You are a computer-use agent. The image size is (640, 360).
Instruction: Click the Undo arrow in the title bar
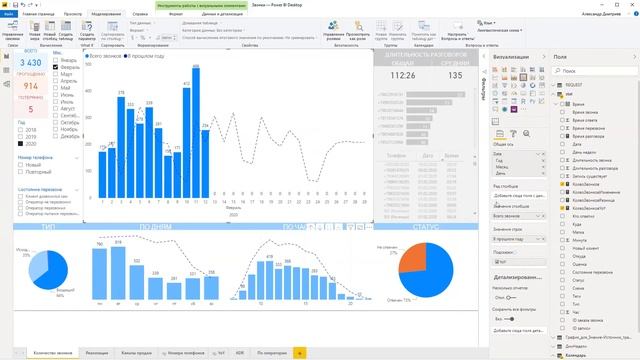point(22,5)
